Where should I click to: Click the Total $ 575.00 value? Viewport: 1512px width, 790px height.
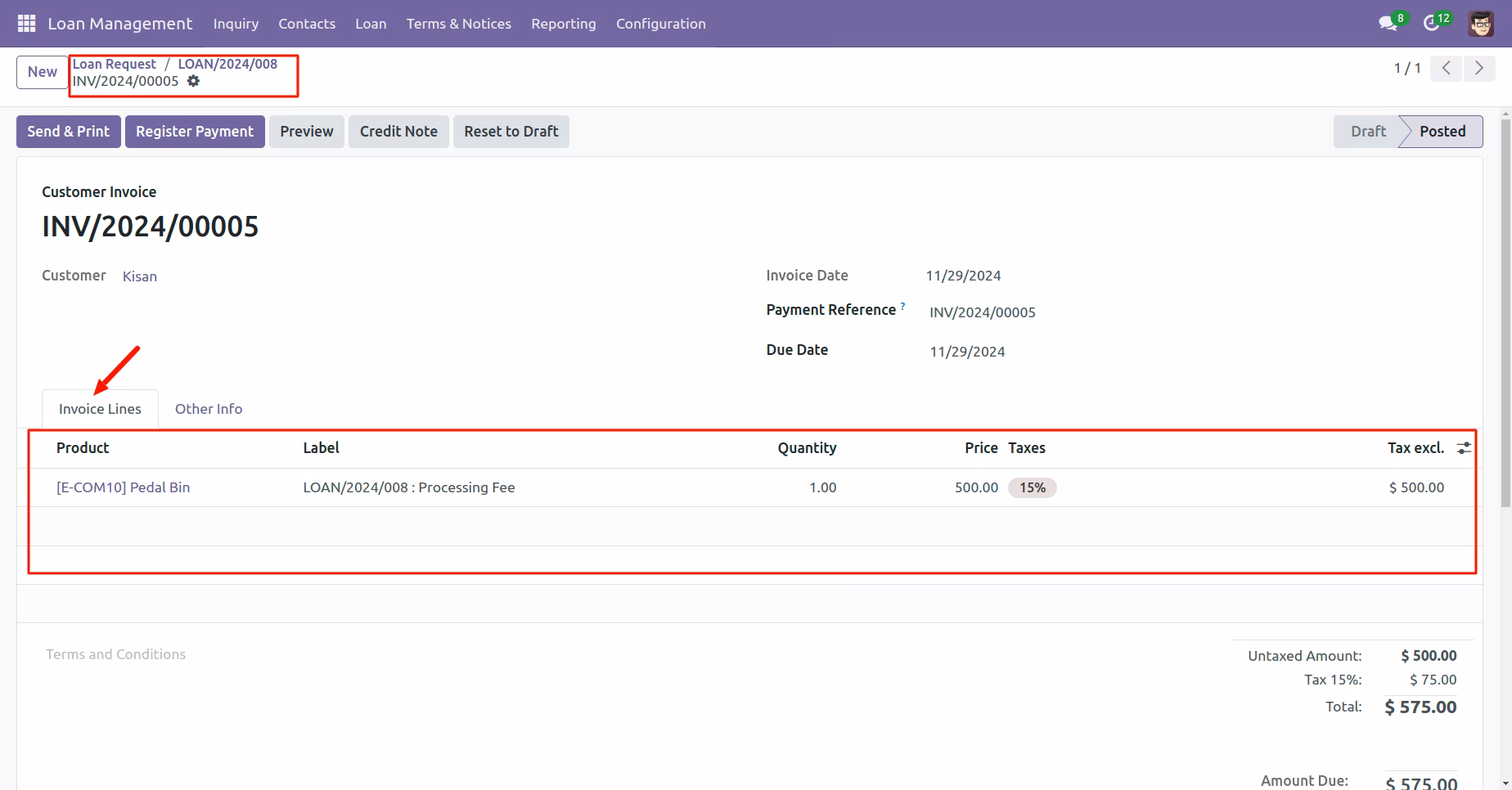pos(1420,707)
